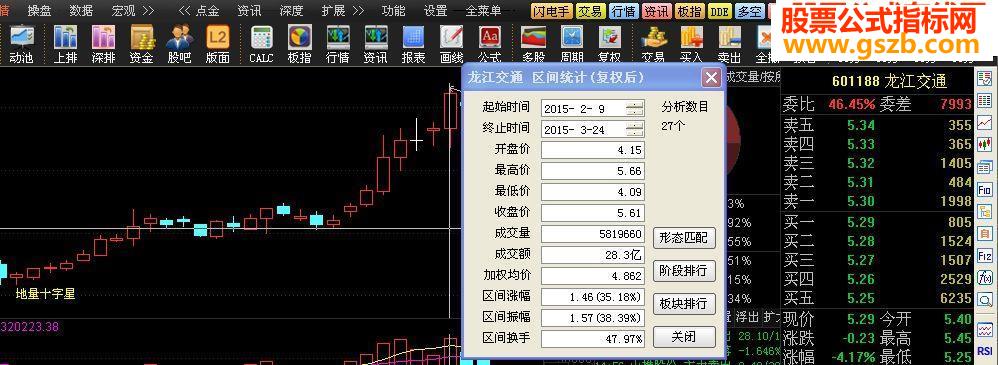This screenshot has width=998, height=365.
Task: Open the 动池 toolbar icon
Action: point(21,45)
